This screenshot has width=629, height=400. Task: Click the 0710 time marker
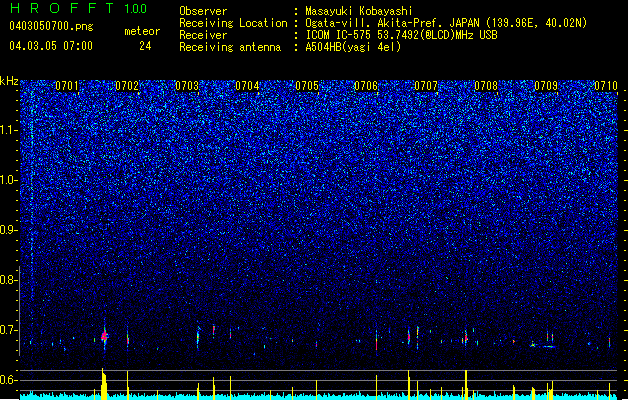point(606,86)
